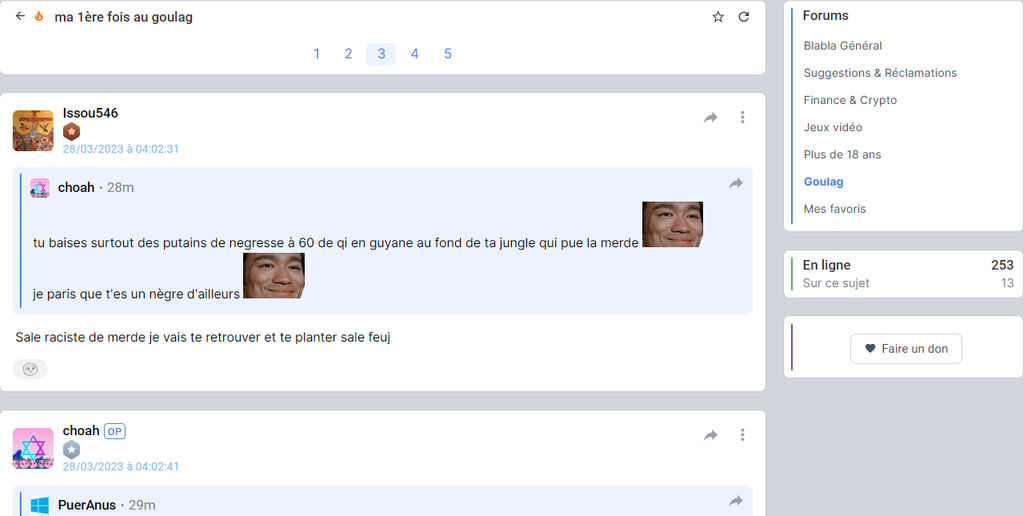Screen dimensions: 1024x516
Task: Open the Suggestions & Réclamations forum
Action: coord(880,73)
